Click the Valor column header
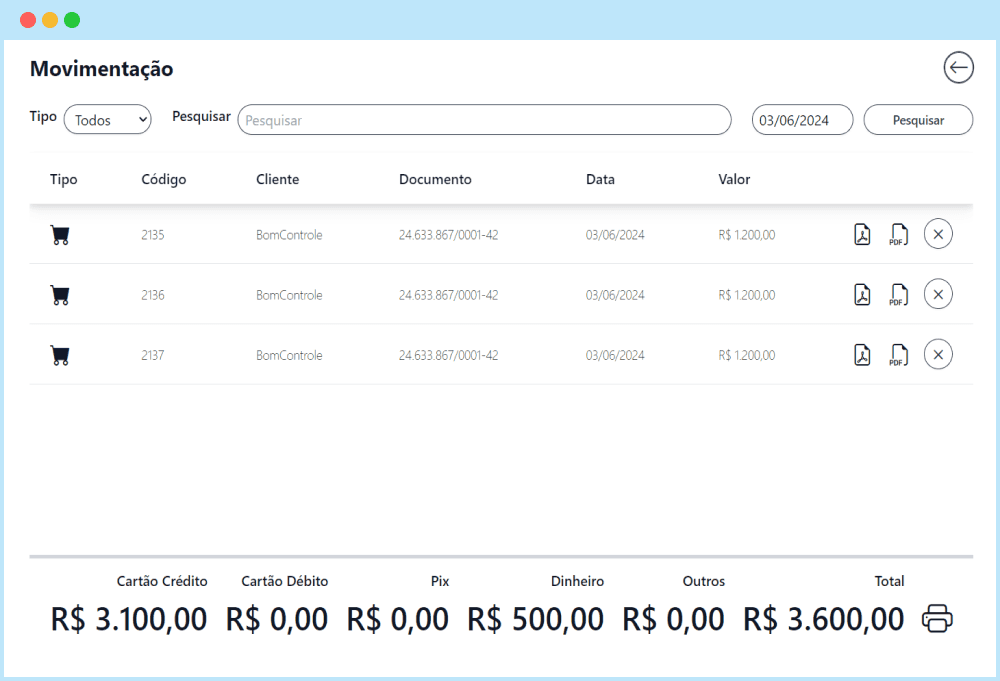Viewport: 1000px width, 681px height. point(734,179)
